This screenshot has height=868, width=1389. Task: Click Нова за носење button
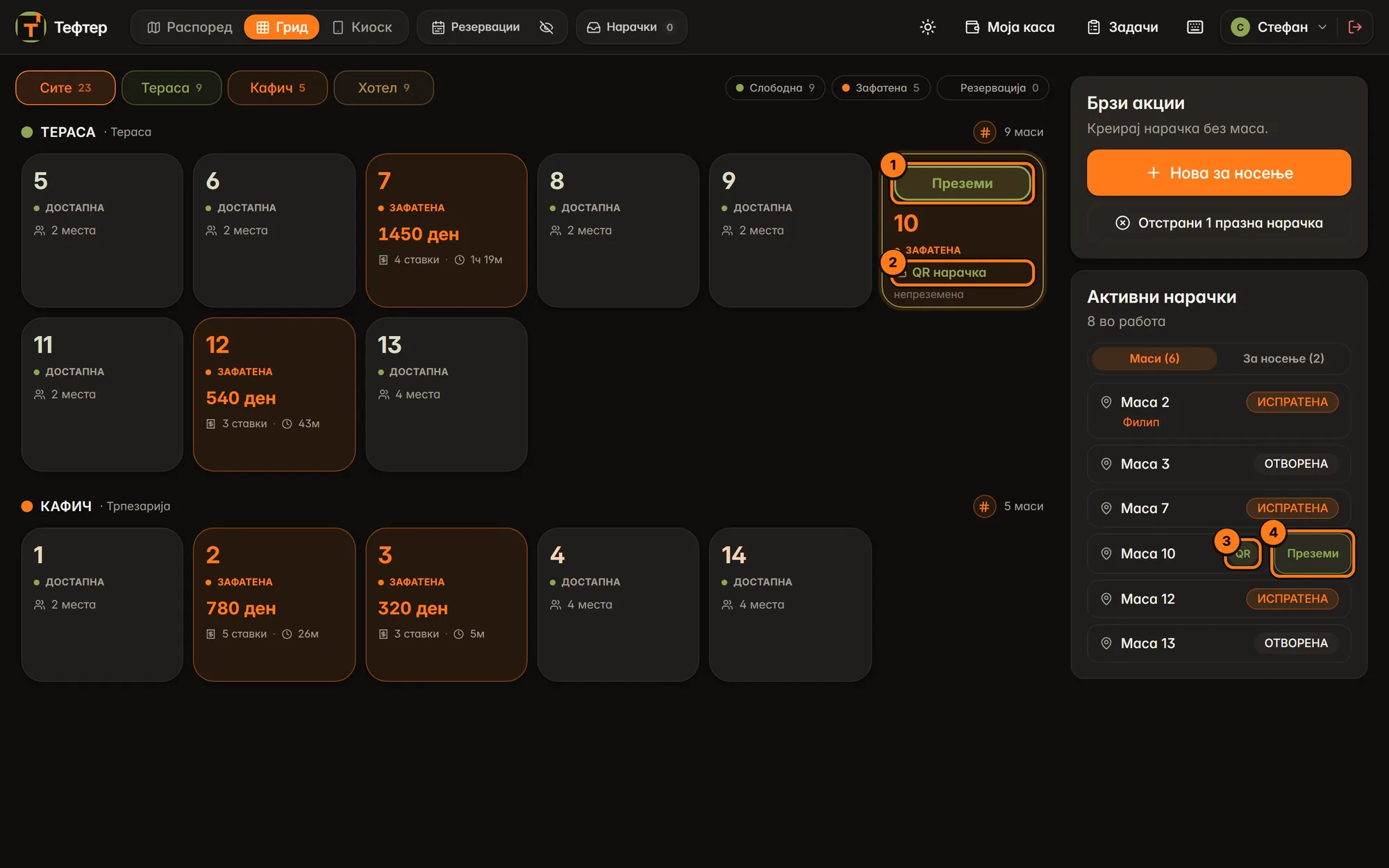(1219, 173)
